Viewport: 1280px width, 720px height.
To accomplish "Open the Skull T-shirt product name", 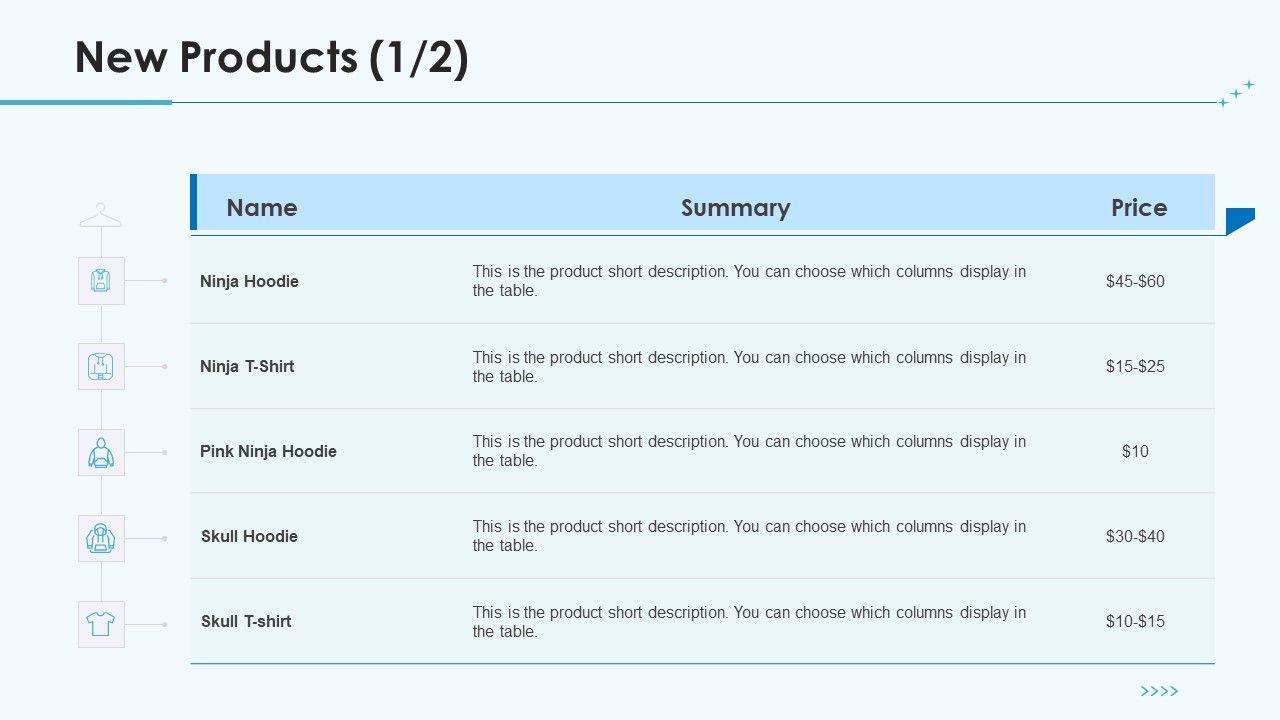I will pyautogui.click(x=246, y=622).
